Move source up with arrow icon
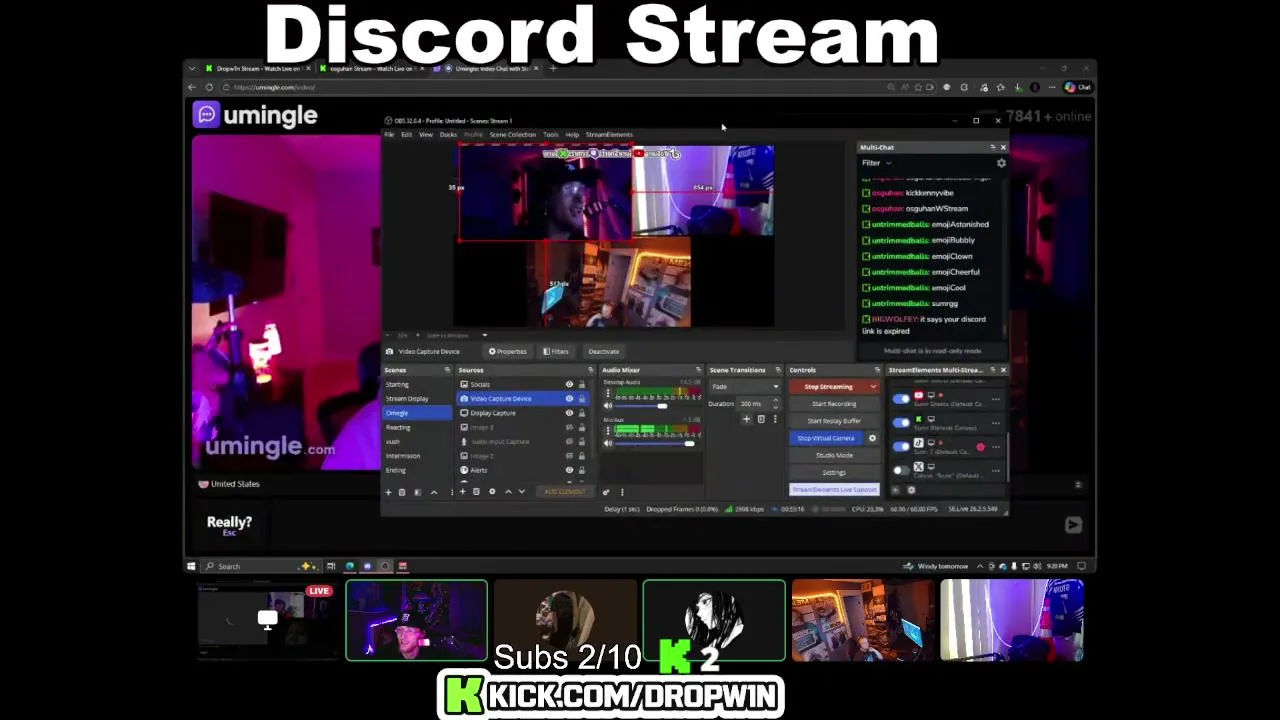The width and height of the screenshot is (1280, 720). [x=508, y=492]
